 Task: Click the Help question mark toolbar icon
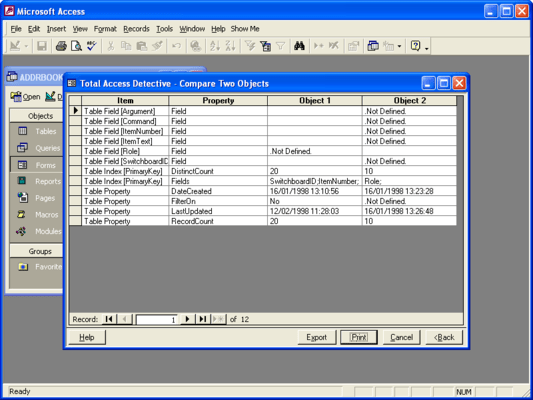[415, 46]
